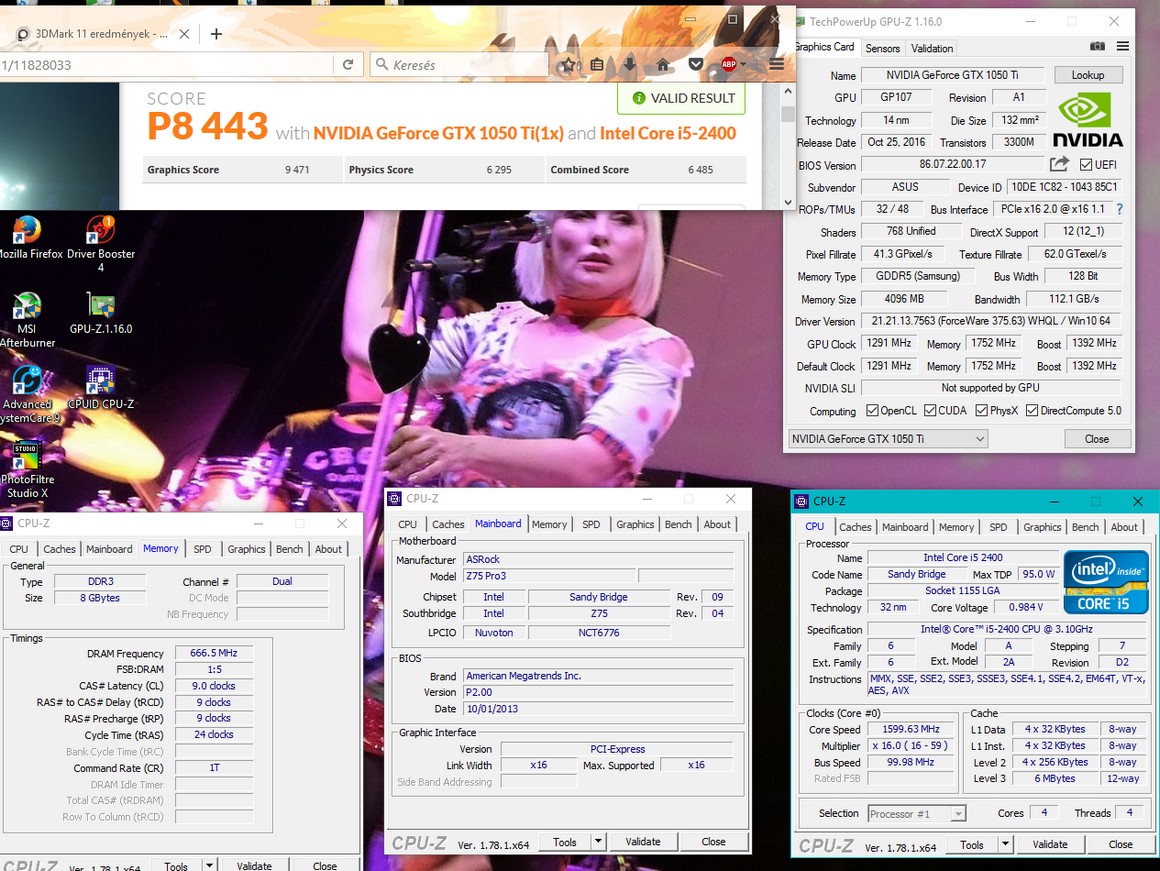Open the SPD tab in the Memory CPU-Z window

(x=202, y=549)
